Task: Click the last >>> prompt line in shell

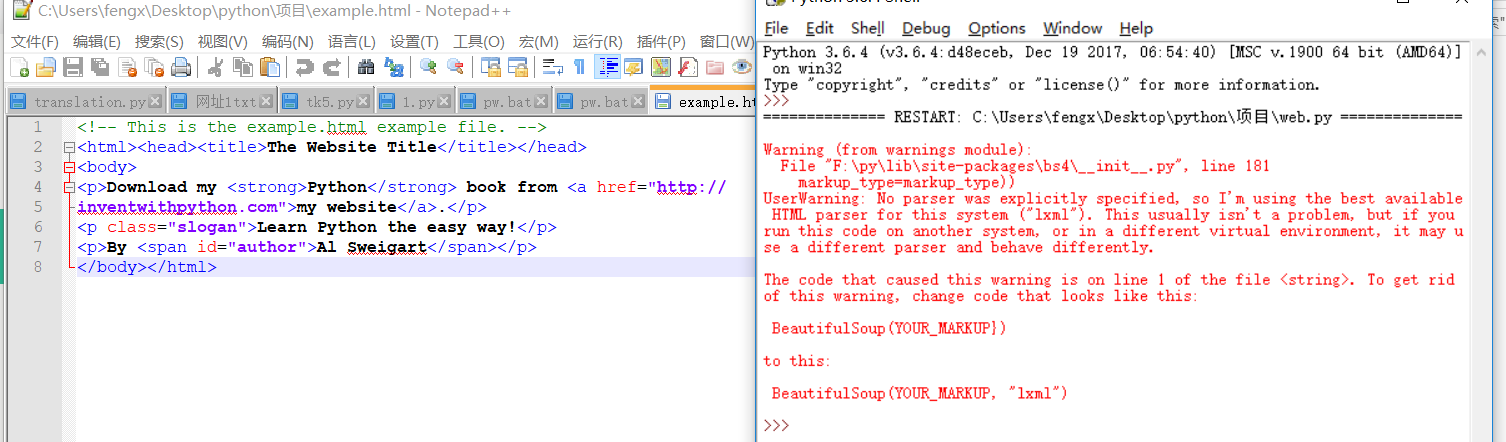Action: (900, 426)
